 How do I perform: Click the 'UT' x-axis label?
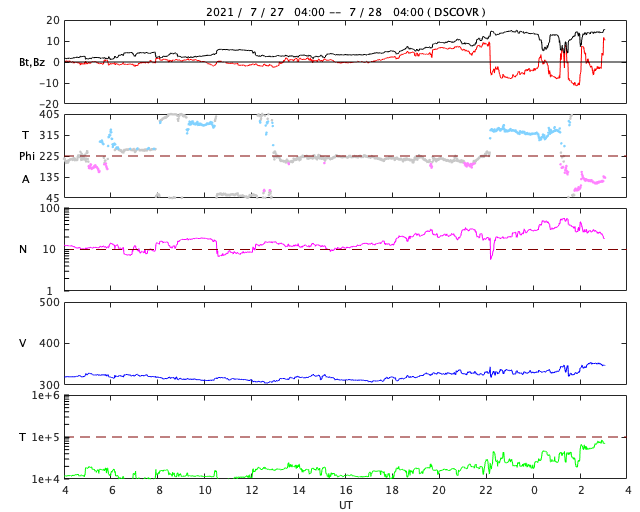(x=345, y=505)
